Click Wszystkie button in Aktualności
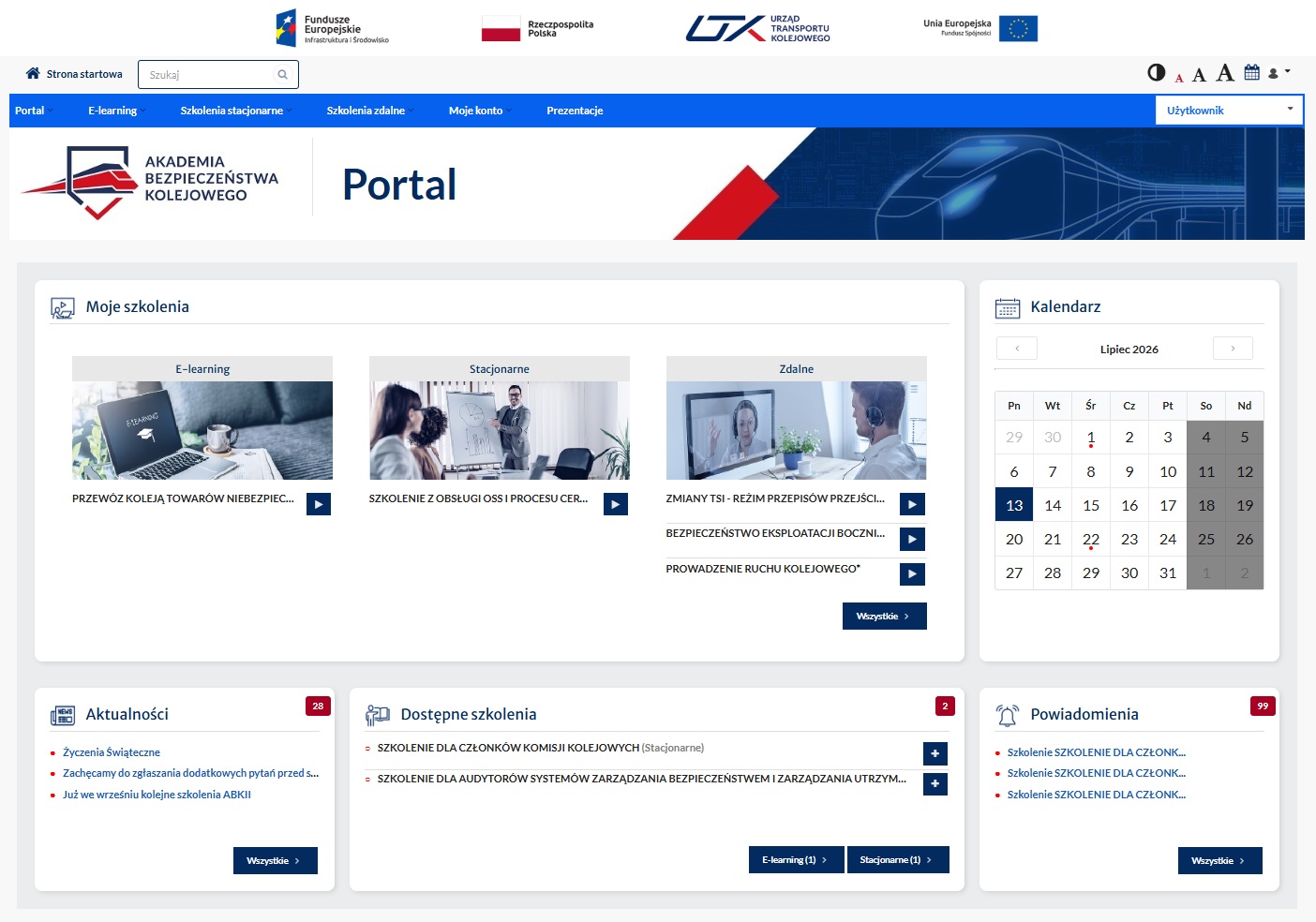The image size is (1316, 922). [276, 860]
